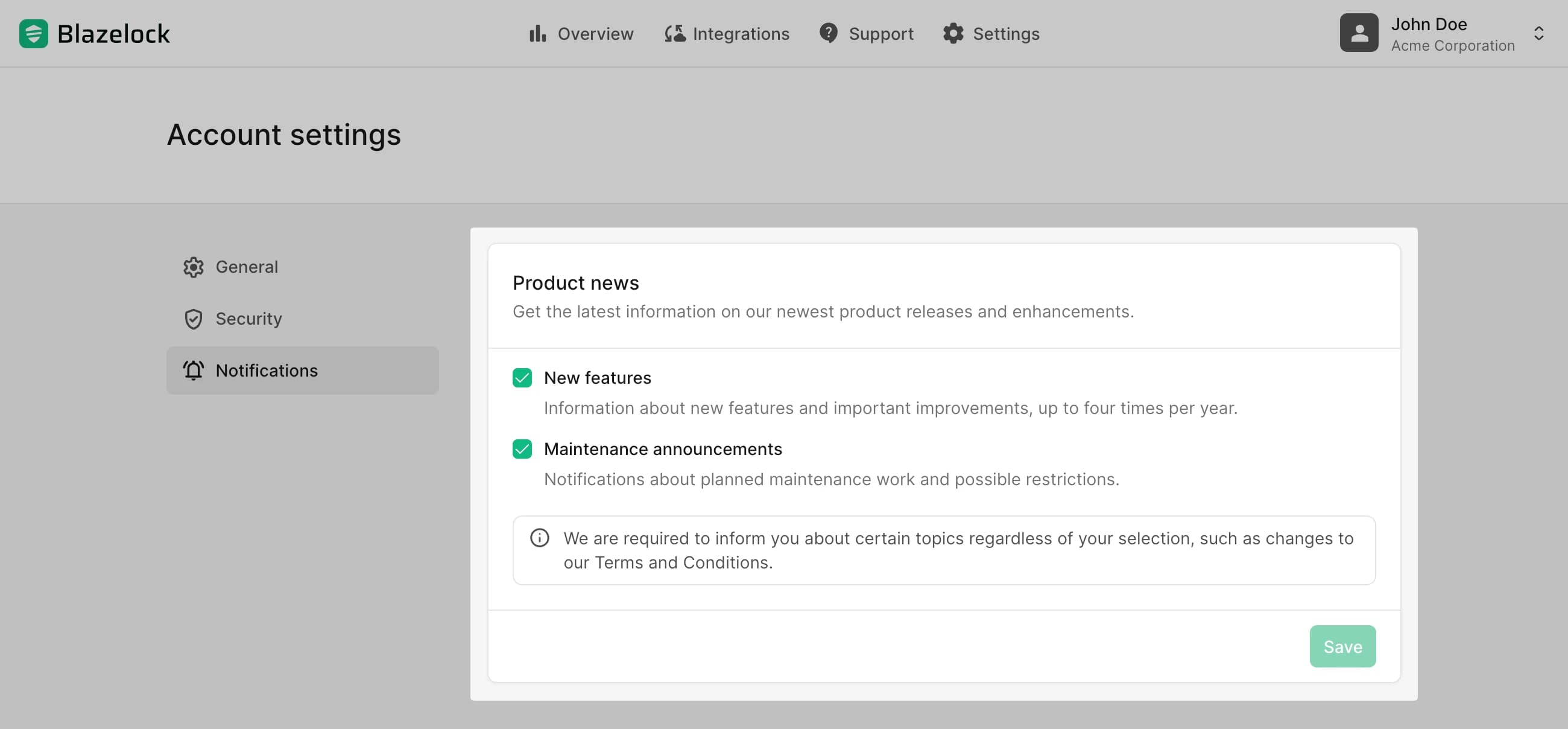Click the Account settings page heading
Viewport: 1568px width, 729px height.
coord(283,135)
